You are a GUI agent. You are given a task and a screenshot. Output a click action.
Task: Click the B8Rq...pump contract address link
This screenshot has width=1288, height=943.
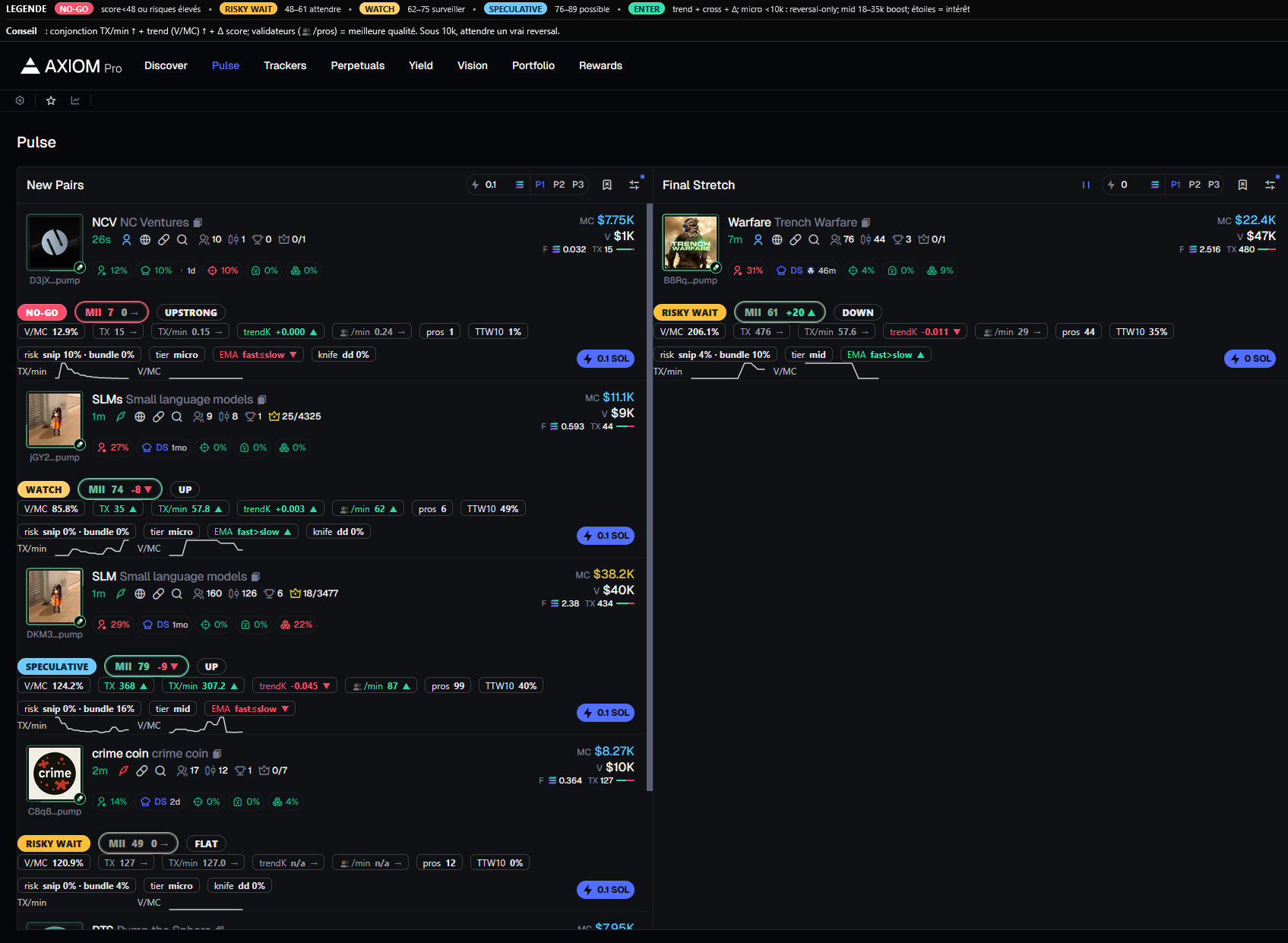tap(690, 280)
